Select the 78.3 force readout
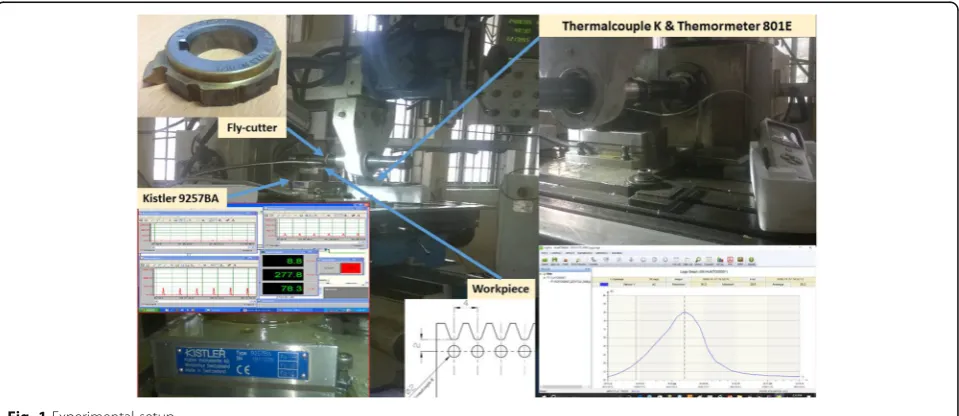The height and width of the screenshot is (416, 959). [x=283, y=289]
